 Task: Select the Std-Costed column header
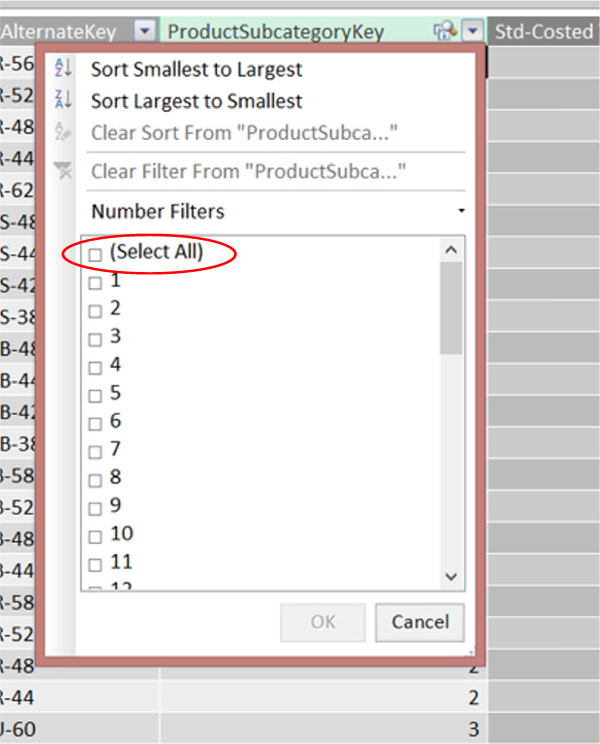click(545, 32)
